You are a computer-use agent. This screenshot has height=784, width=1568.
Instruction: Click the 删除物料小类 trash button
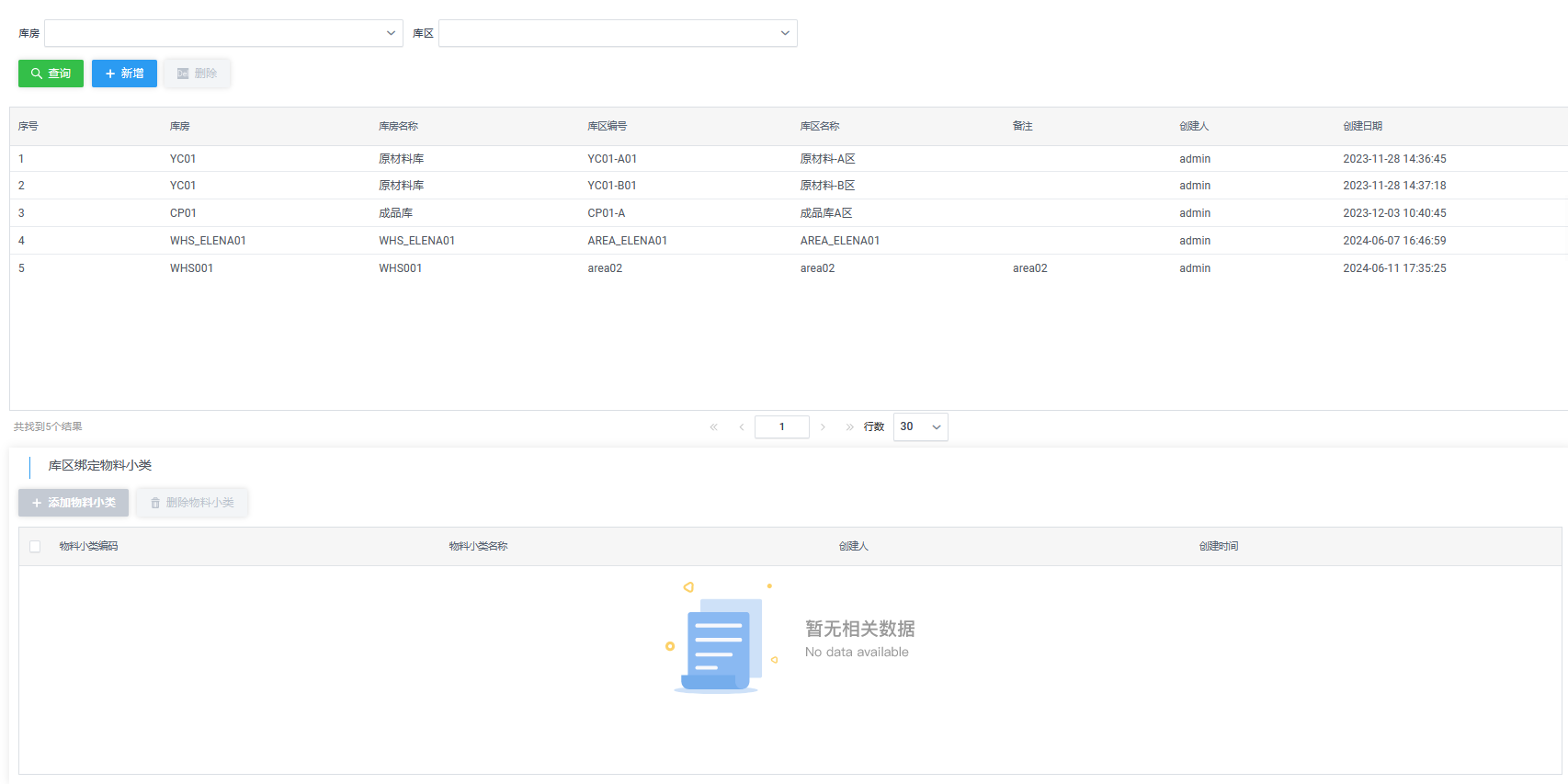click(x=192, y=503)
